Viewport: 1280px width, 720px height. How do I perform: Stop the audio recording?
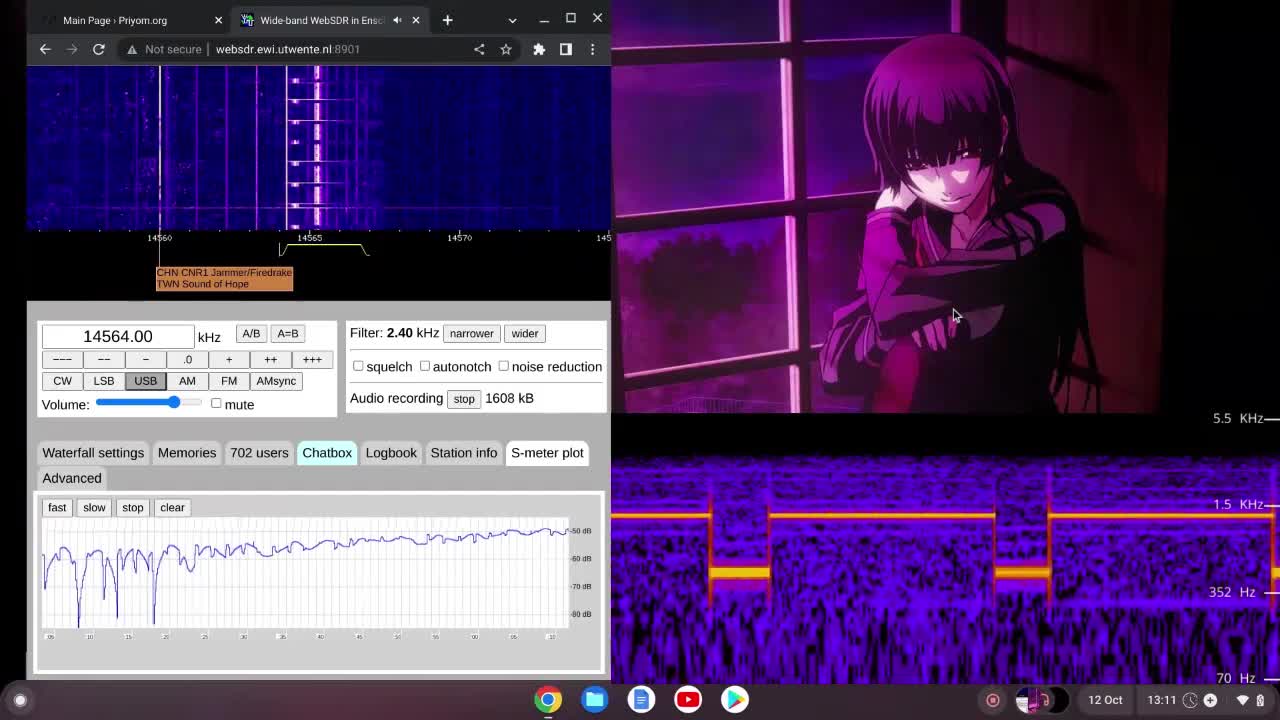coord(464,399)
